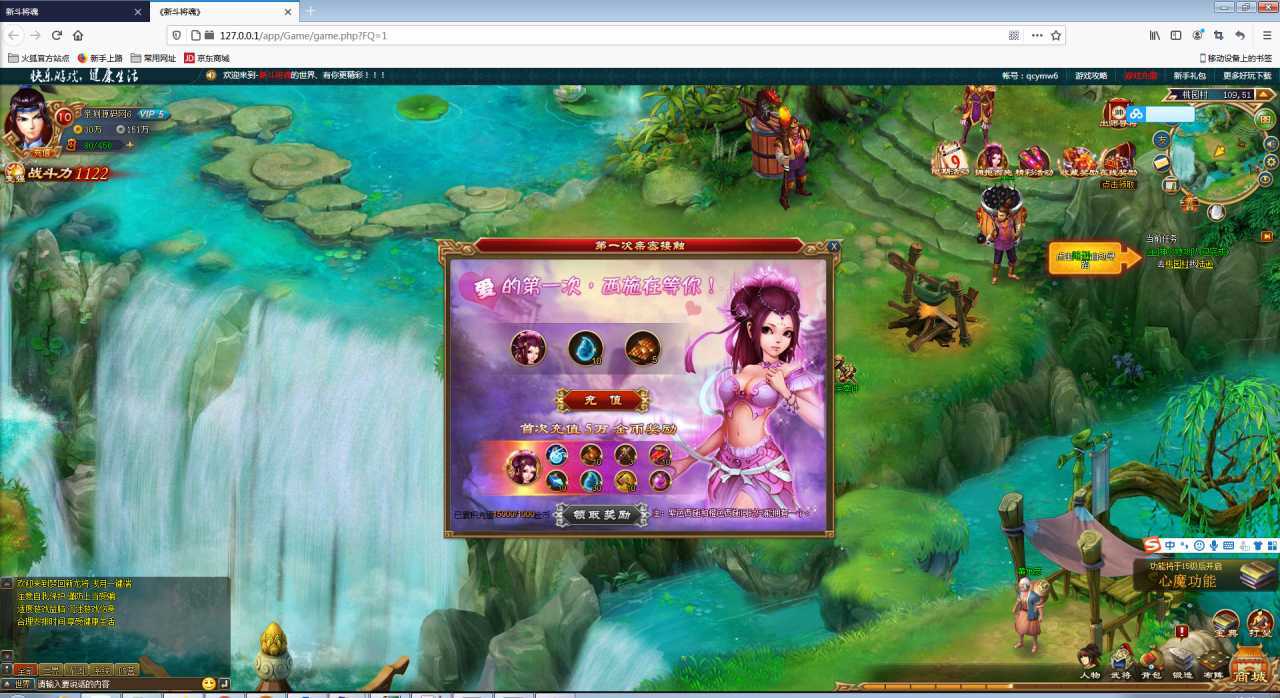Open the 布阵 formation icon

(x=1213, y=660)
